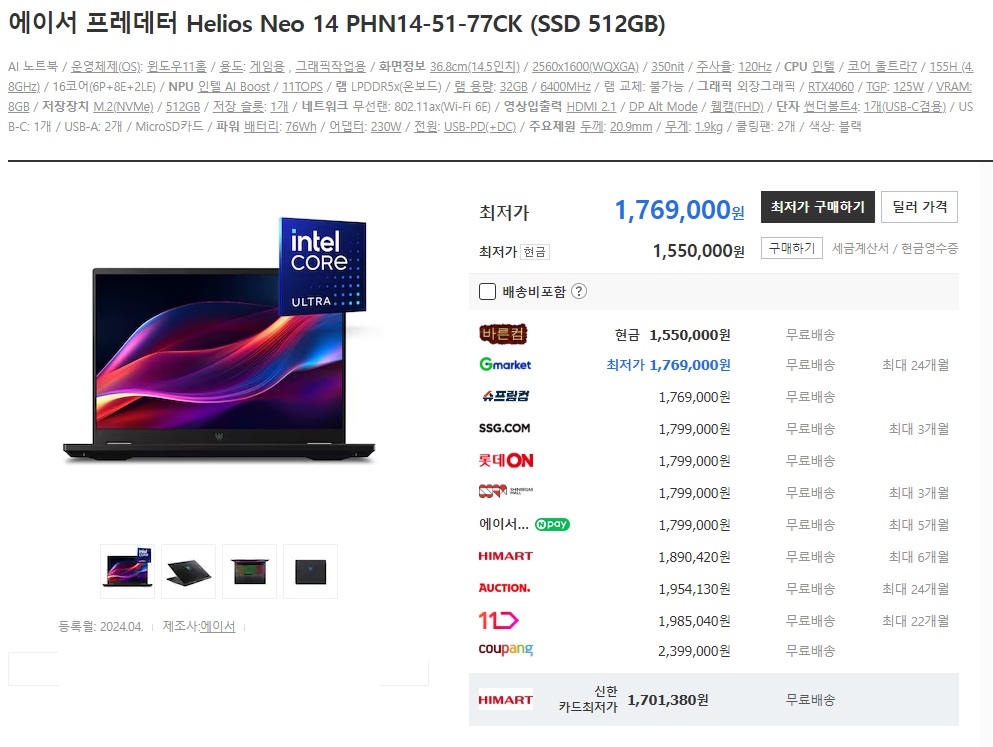
Task: Open the RTX4060 spec link
Action: coord(831,87)
